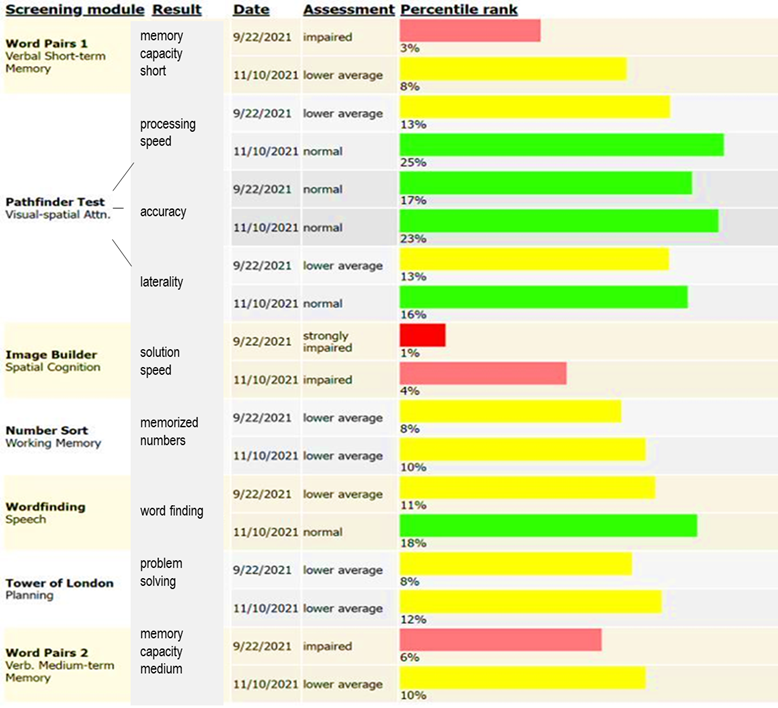Click the Assessment column header

tap(348, 10)
